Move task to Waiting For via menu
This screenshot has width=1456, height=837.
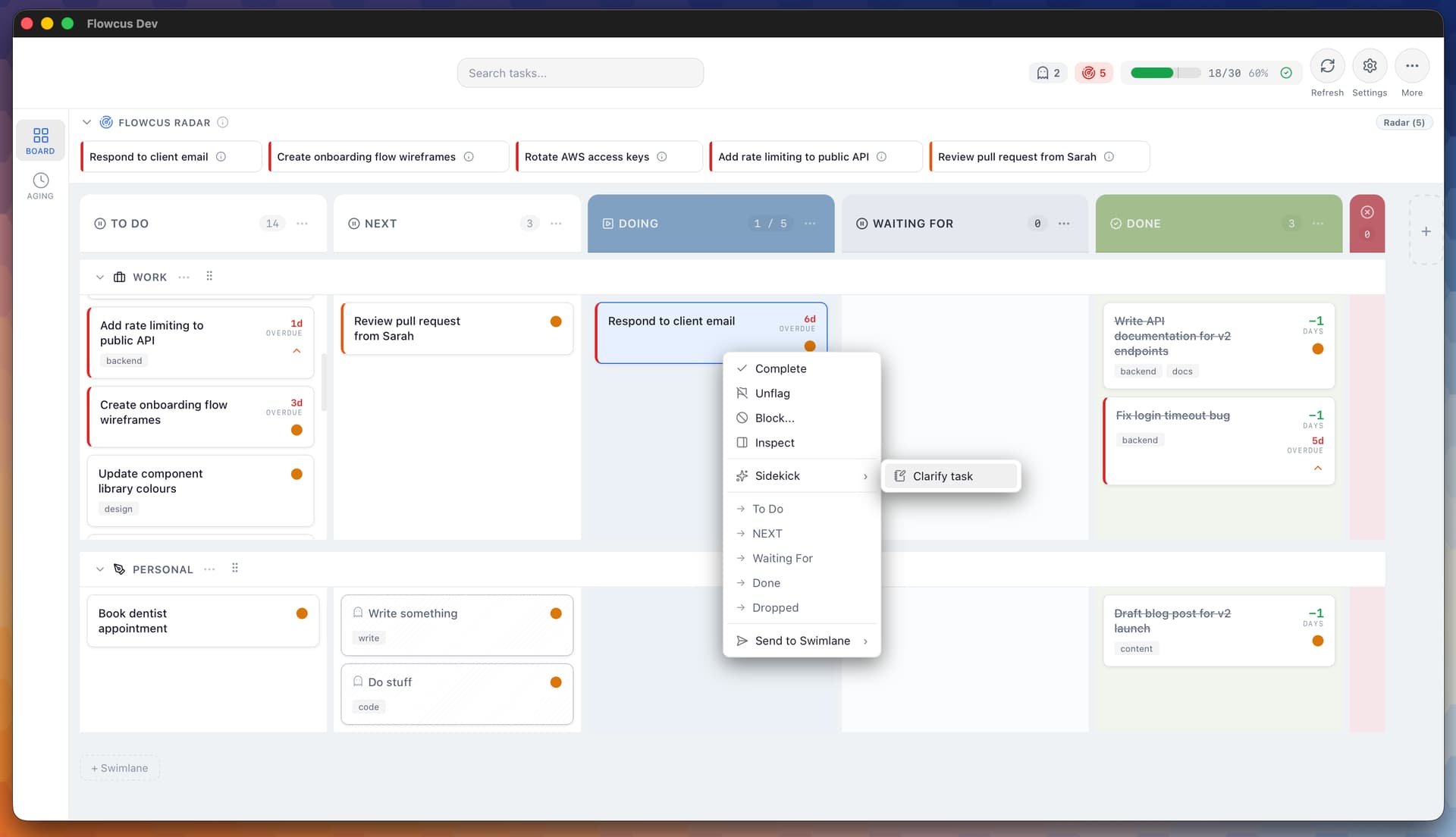pos(782,558)
